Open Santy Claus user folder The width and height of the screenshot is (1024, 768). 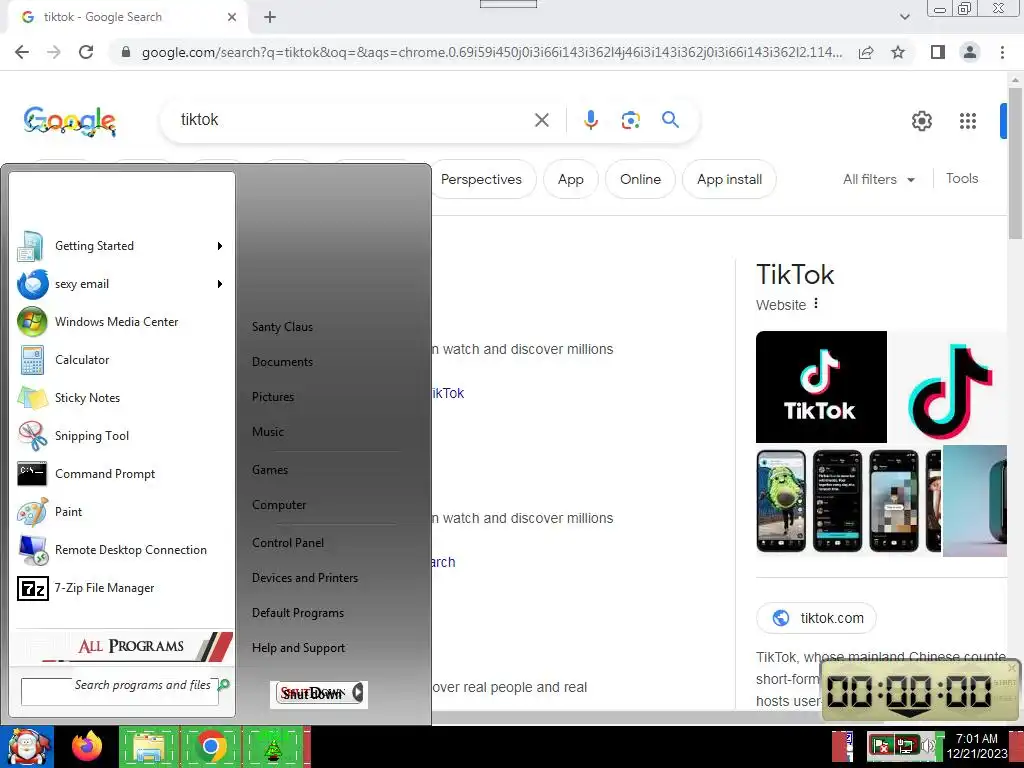[x=283, y=327]
